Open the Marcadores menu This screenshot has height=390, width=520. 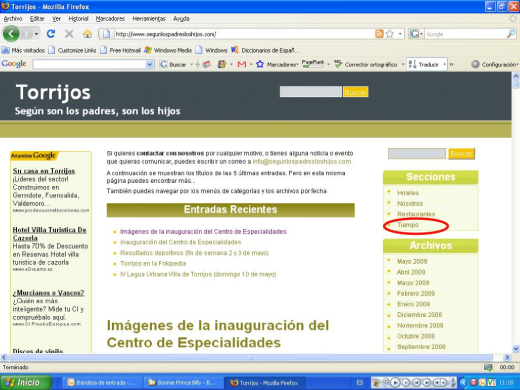tap(110, 19)
